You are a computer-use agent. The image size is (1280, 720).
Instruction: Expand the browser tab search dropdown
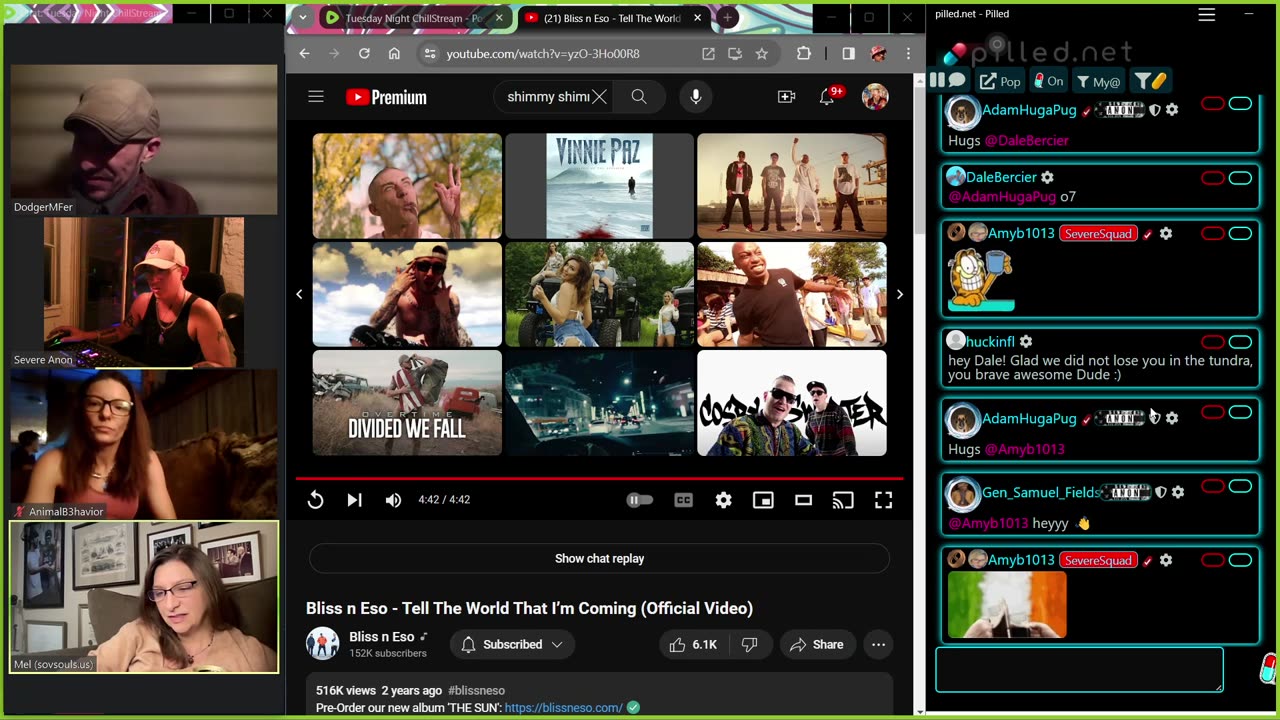click(301, 18)
